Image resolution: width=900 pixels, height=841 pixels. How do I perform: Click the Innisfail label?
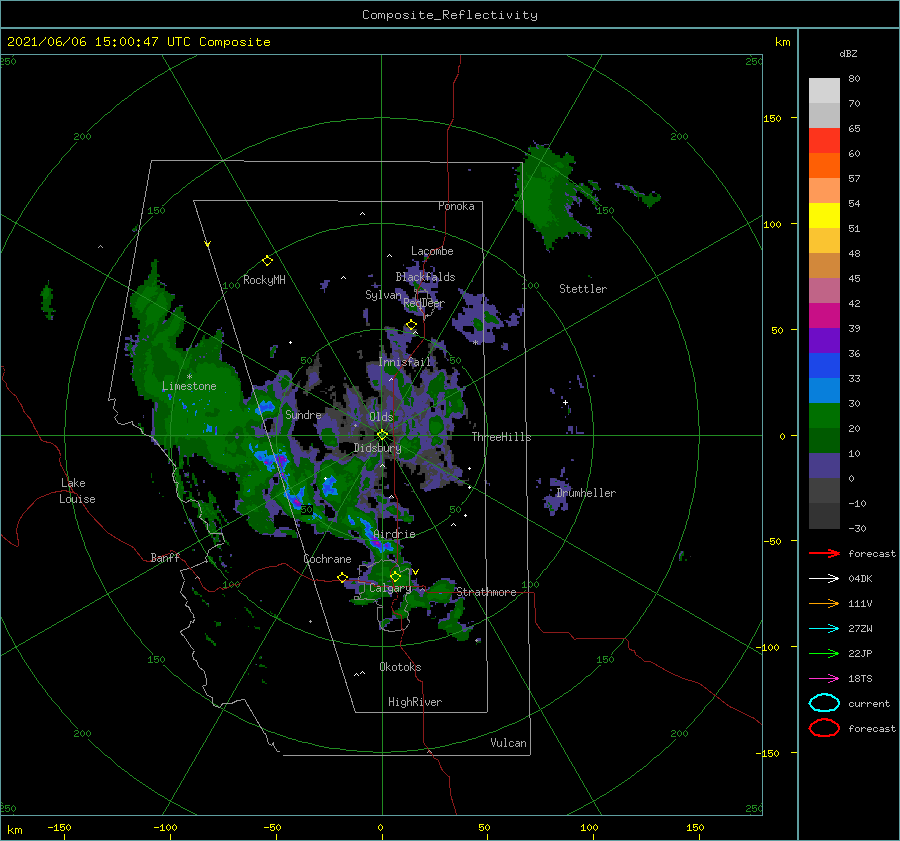point(405,362)
